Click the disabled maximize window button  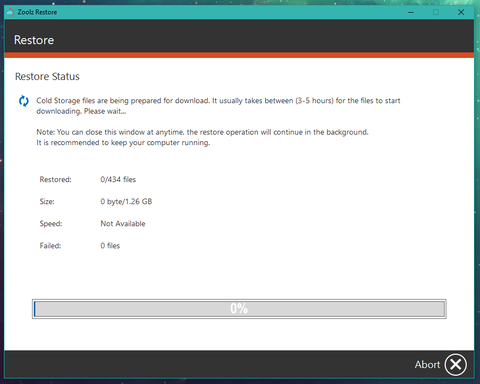pyautogui.click(x=436, y=12)
